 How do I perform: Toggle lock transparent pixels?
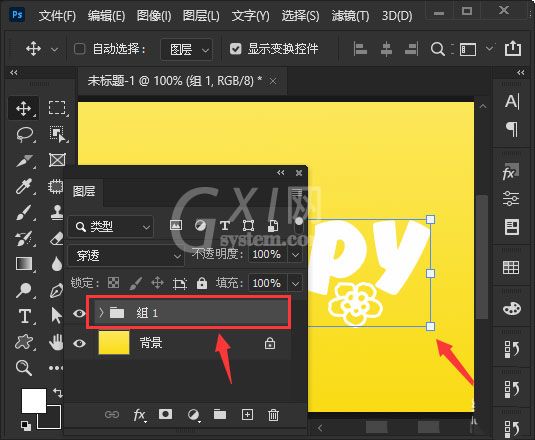[x=113, y=283]
